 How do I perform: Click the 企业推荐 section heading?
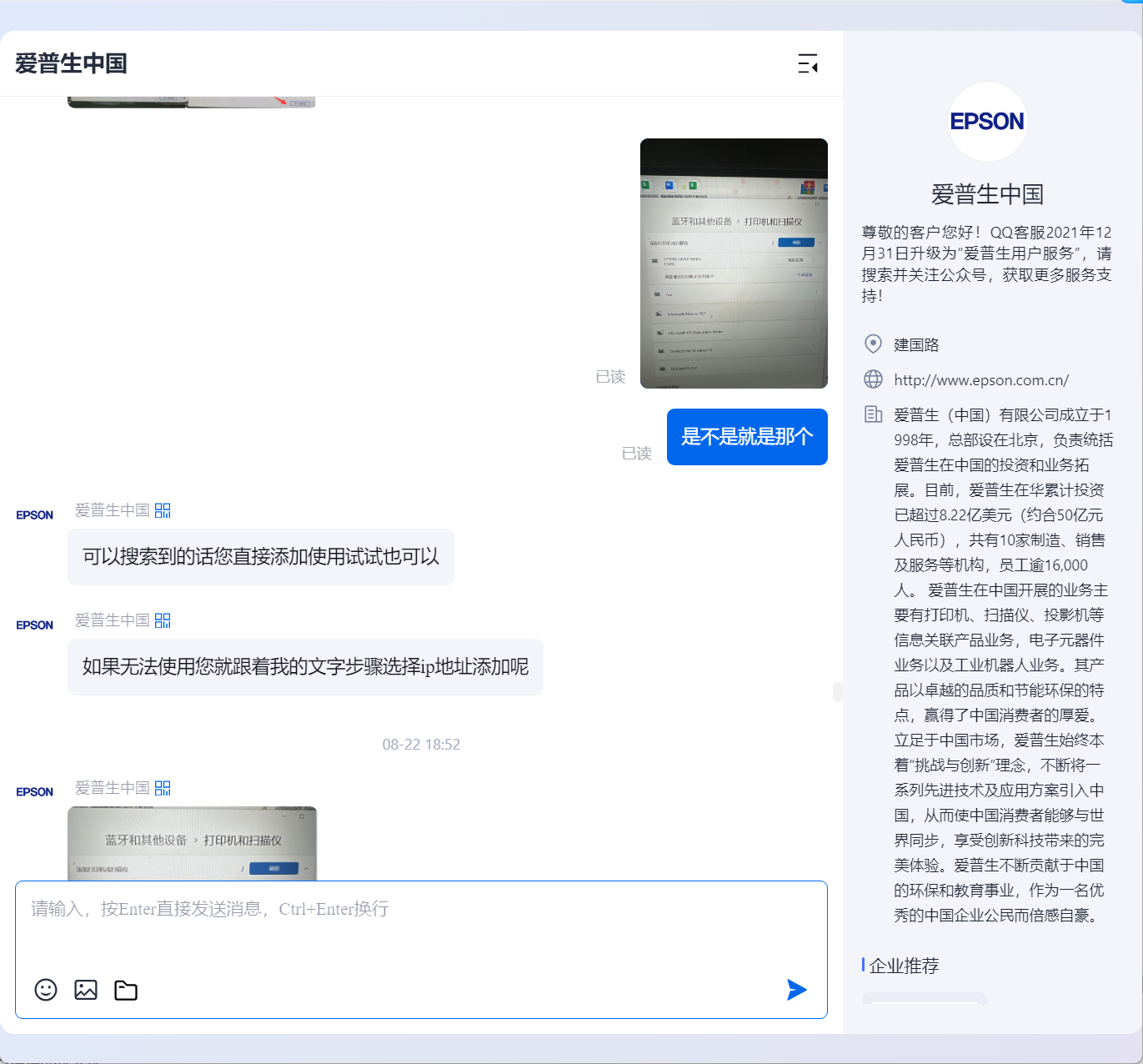[x=904, y=966]
